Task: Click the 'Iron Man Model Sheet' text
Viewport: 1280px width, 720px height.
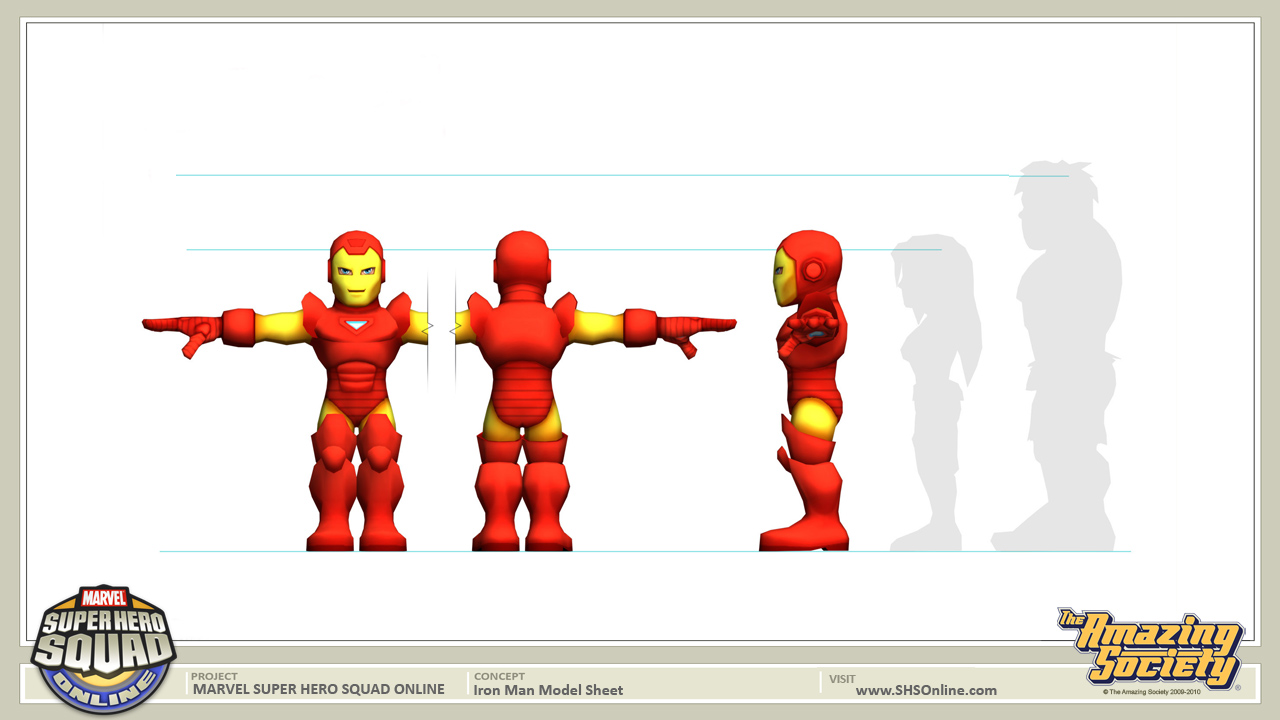Action: [x=548, y=690]
